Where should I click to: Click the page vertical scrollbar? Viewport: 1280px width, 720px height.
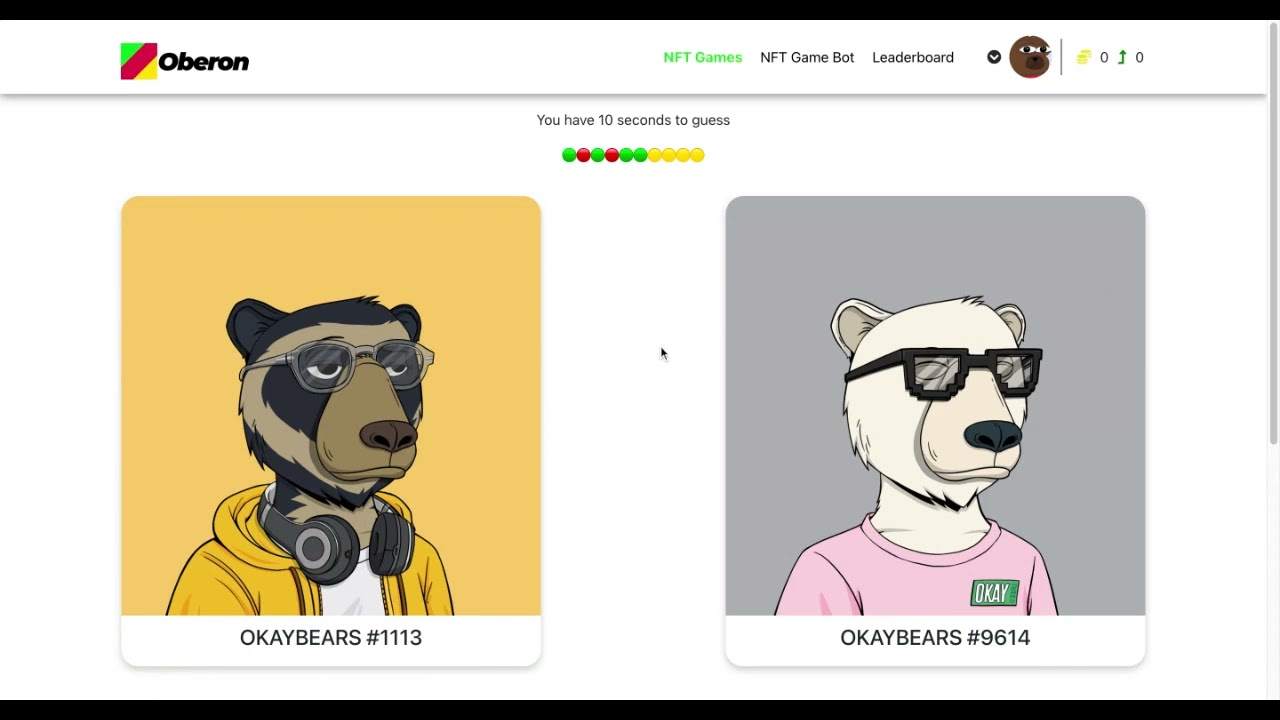pos(1273,232)
